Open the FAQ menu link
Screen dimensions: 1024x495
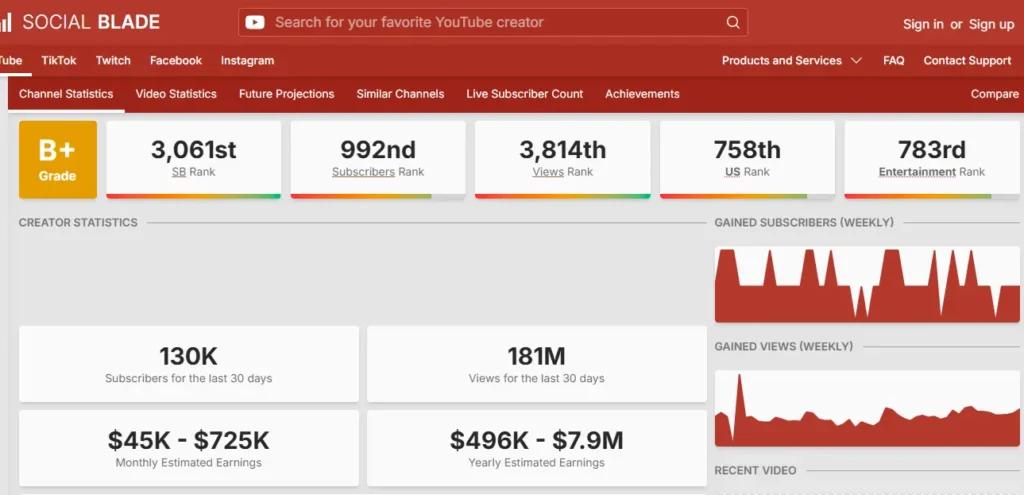click(x=893, y=60)
